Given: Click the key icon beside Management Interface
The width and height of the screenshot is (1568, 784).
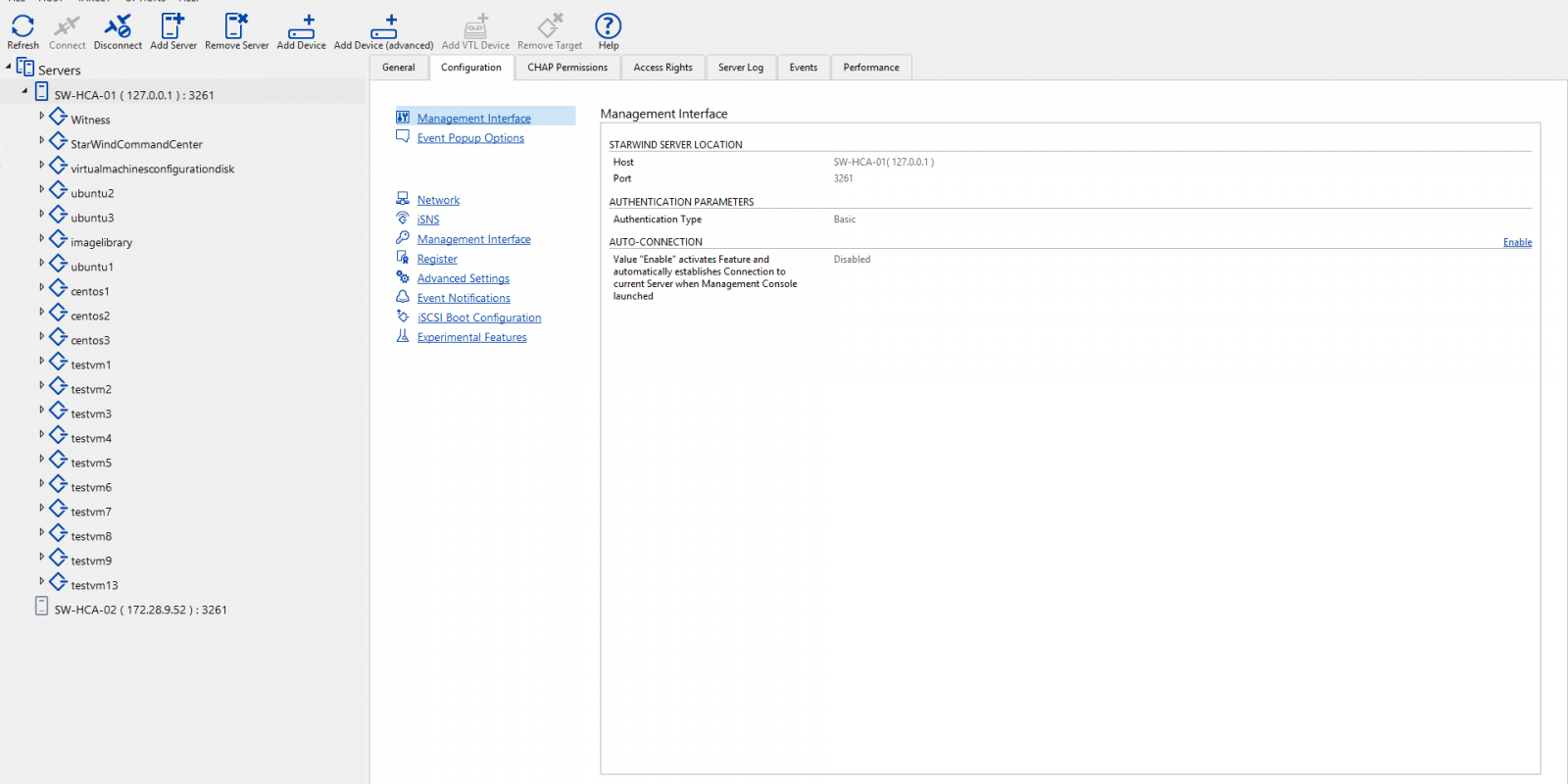Looking at the screenshot, I should click(x=402, y=238).
